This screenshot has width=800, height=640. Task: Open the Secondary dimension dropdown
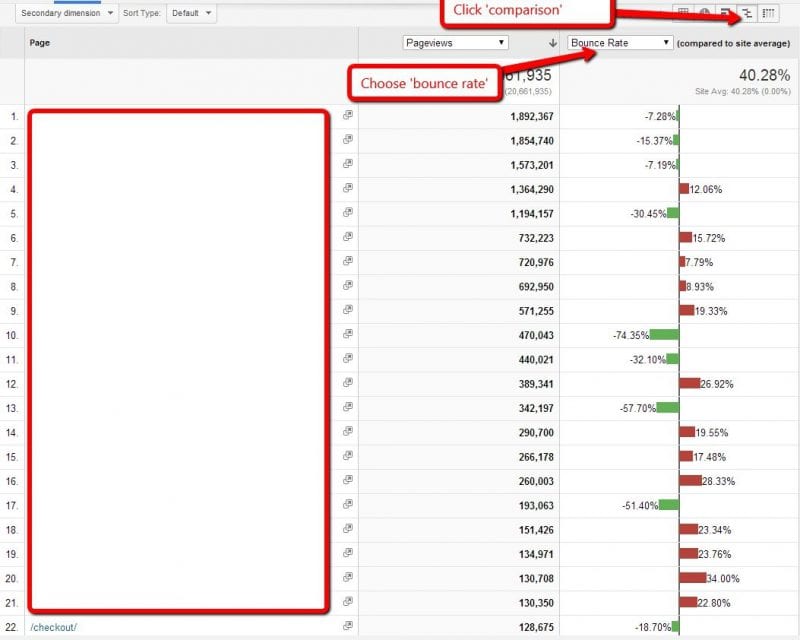click(67, 13)
